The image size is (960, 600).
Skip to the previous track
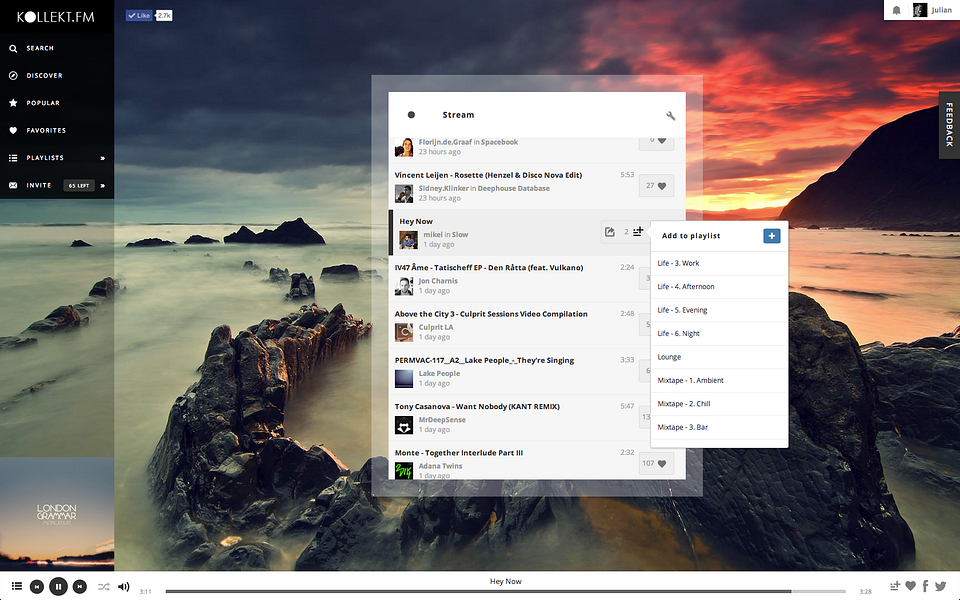(x=37, y=587)
